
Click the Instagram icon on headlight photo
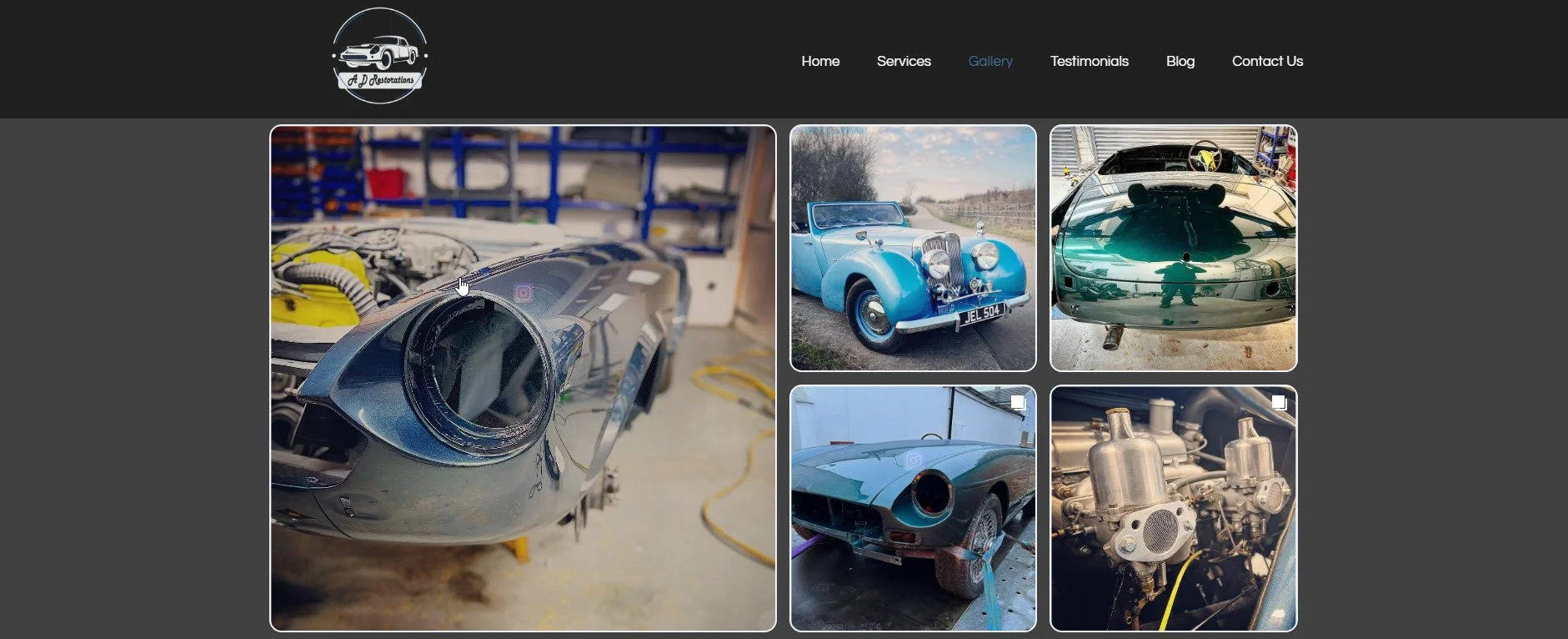pyautogui.click(x=524, y=293)
